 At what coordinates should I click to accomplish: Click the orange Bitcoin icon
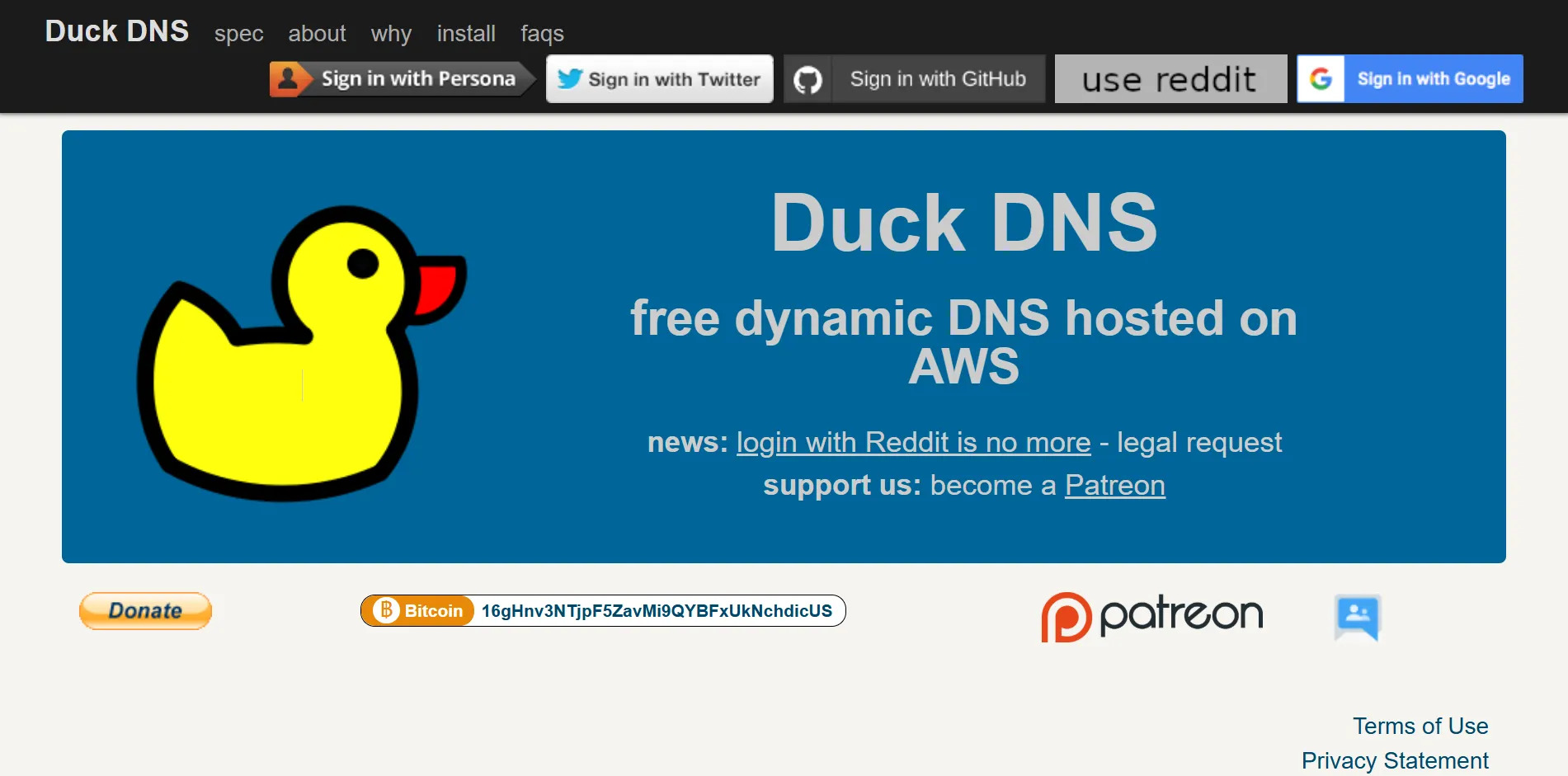click(384, 610)
